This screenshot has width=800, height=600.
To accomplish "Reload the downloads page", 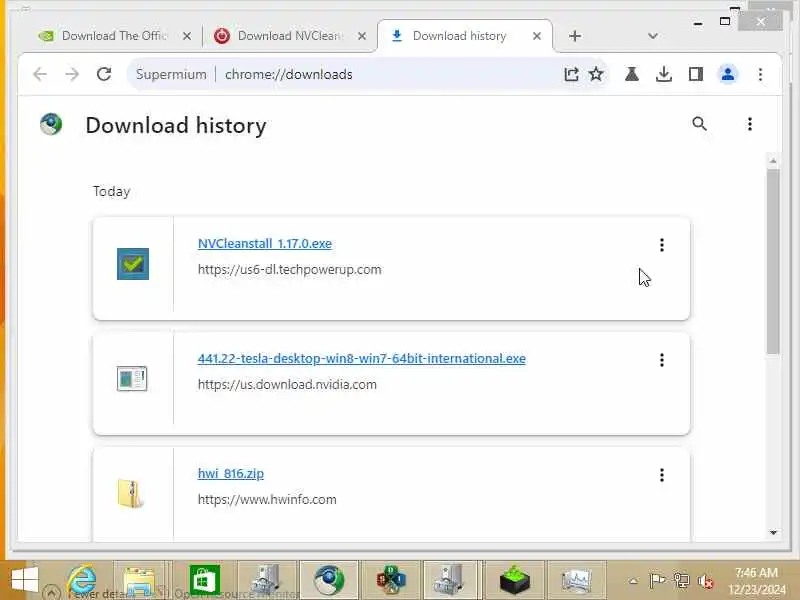I will pyautogui.click(x=104, y=74).
